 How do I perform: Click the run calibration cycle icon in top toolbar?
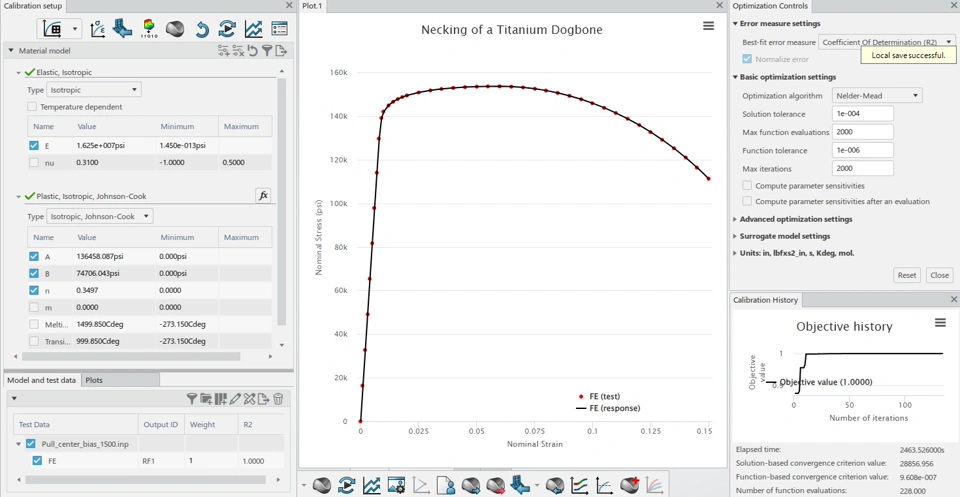tap(227, 29)
